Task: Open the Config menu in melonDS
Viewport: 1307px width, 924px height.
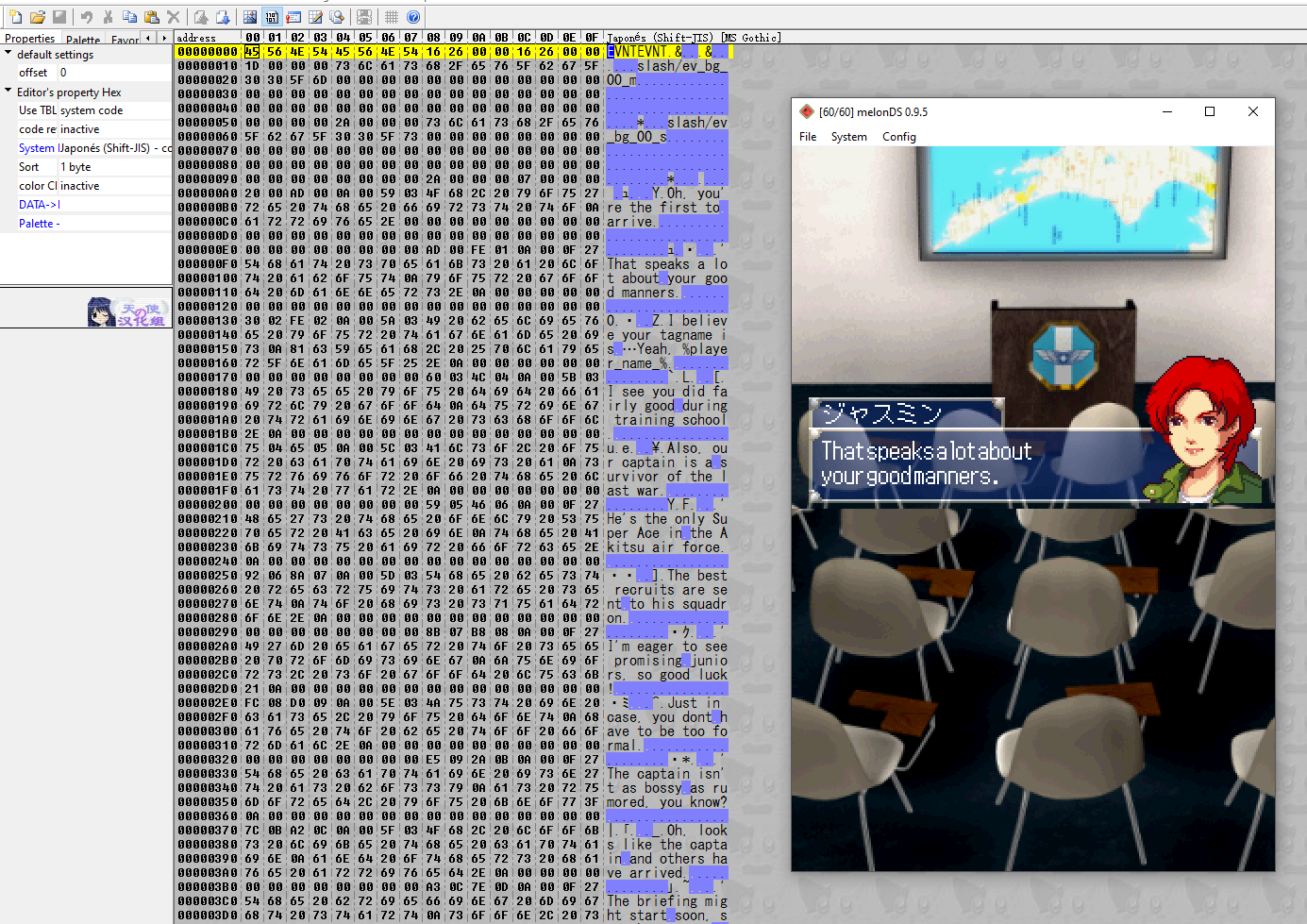Action: 899,137
